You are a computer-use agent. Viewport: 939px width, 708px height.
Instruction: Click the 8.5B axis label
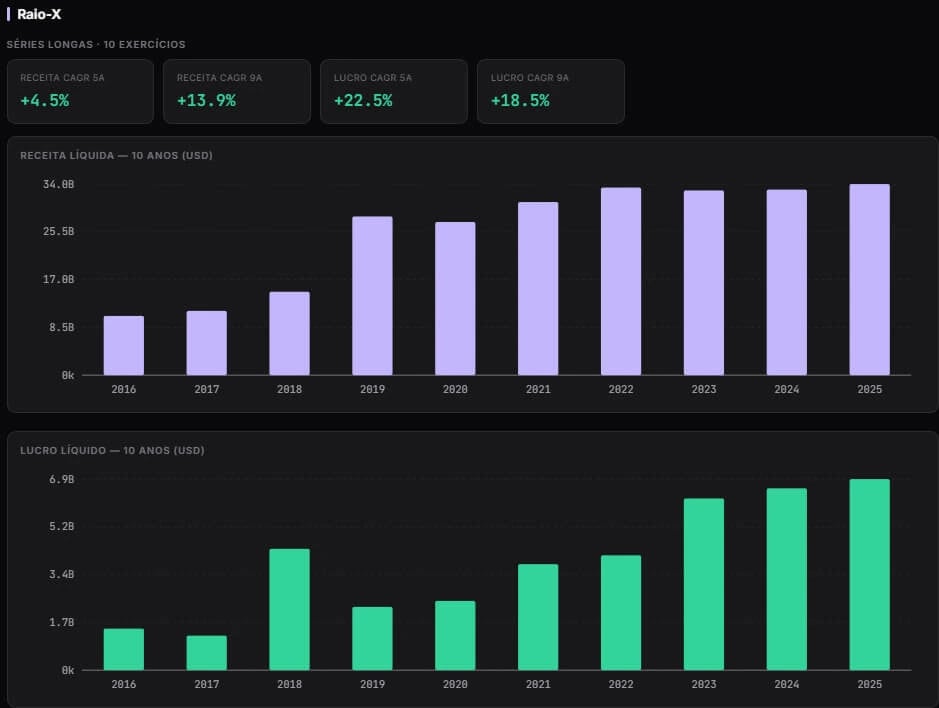pyautogui.click(x=62, y=327)
